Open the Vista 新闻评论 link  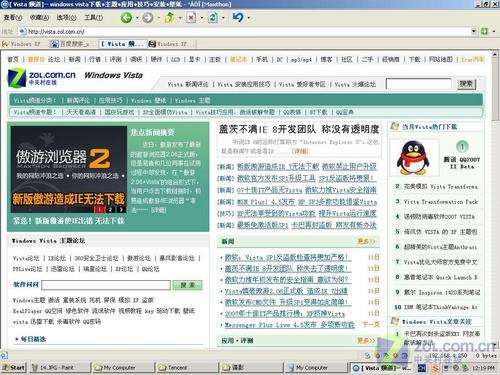click(188, 84)
